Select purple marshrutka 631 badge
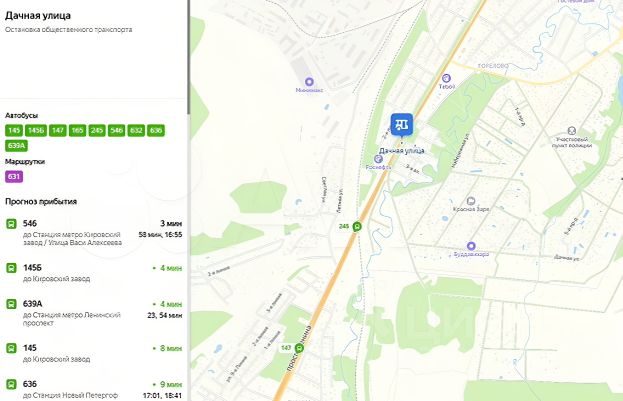The image size is (623, 401). pos(14,176)
